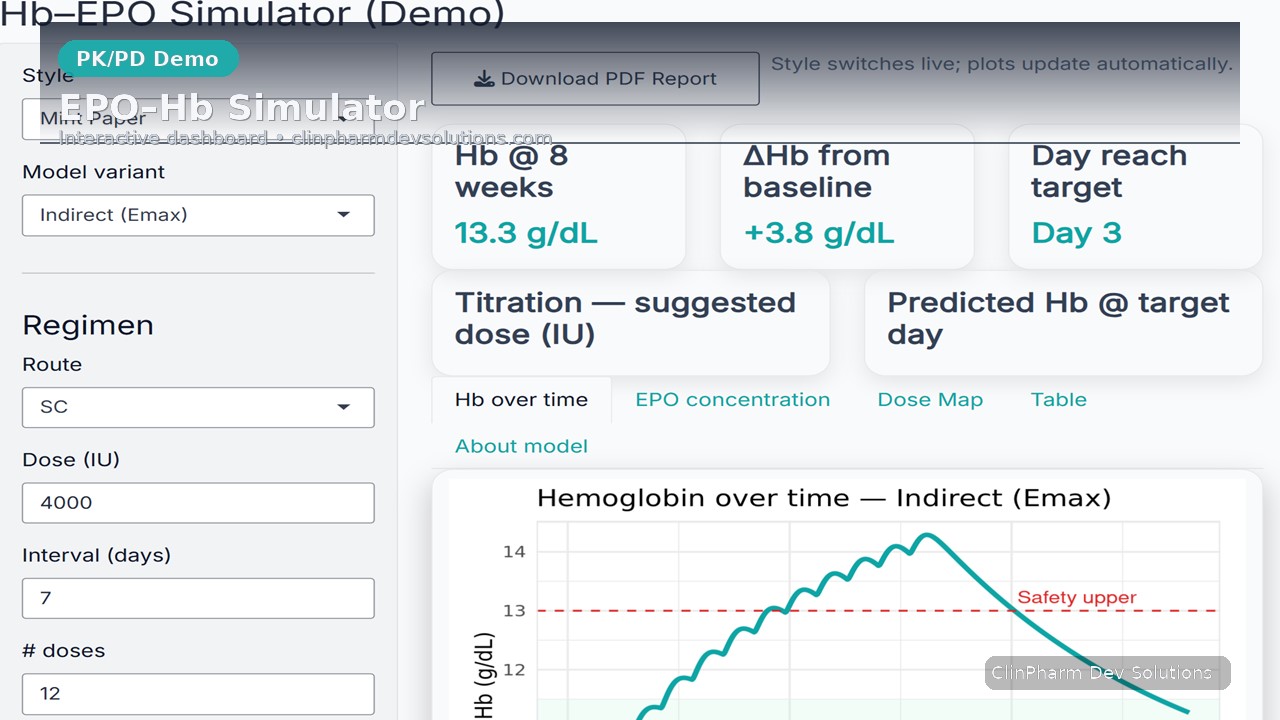Open the Indirect (Emax) model variant selector

(198, 215)
